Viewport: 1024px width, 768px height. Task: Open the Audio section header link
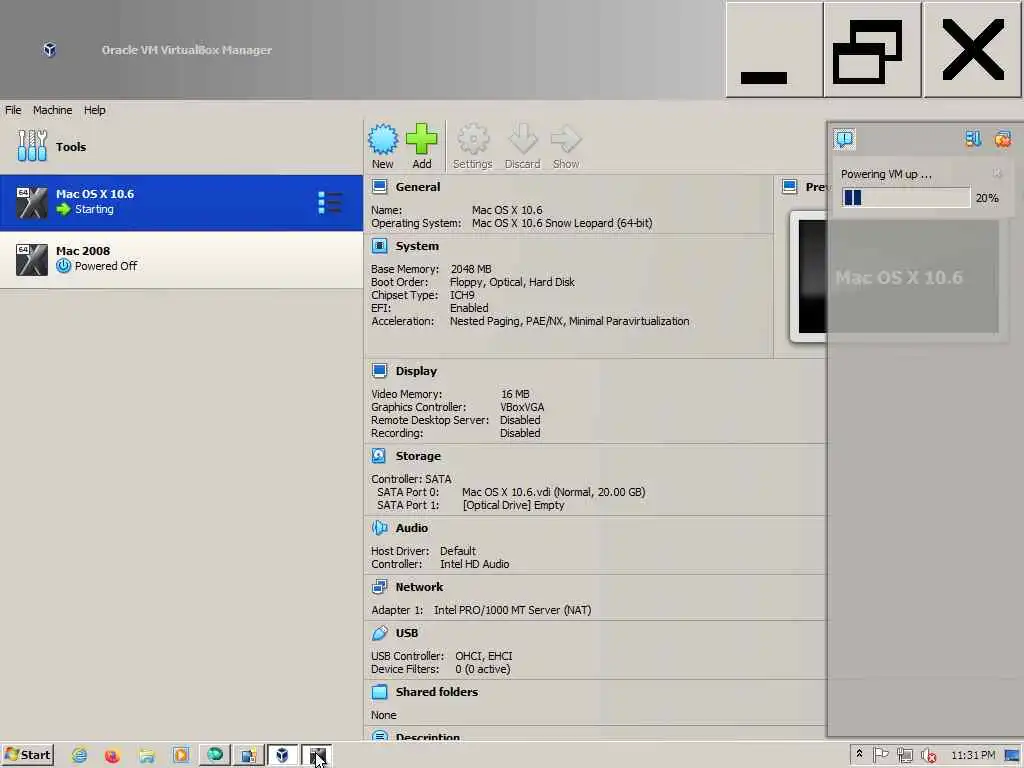(412, 528)
